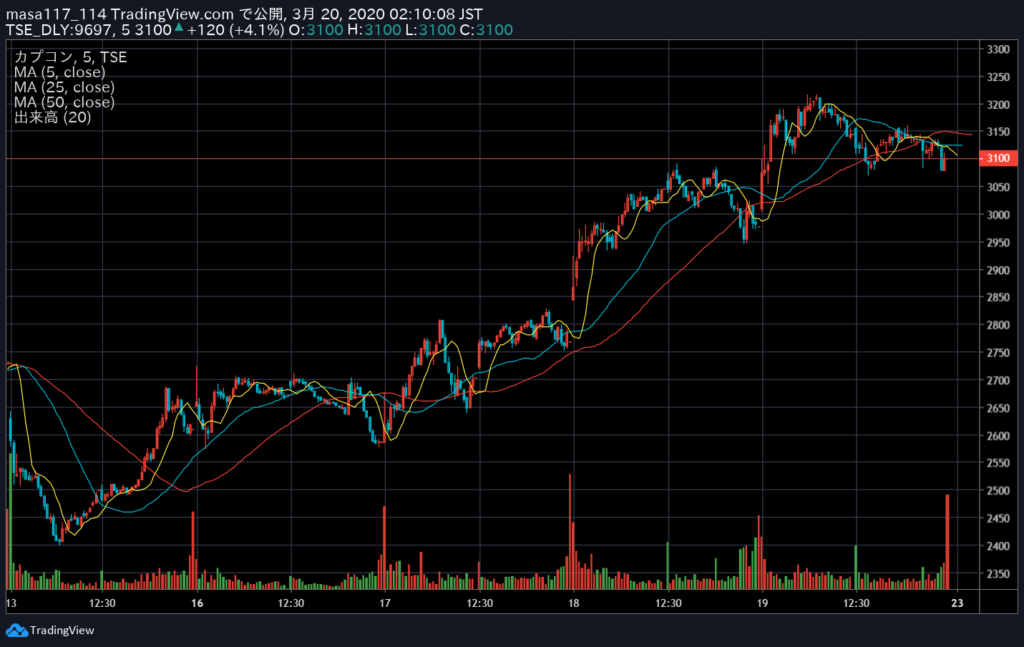Viewport: 1024px width, 647px height.
Task: Click the 2400 price axis label
Action: coord(998,546)
